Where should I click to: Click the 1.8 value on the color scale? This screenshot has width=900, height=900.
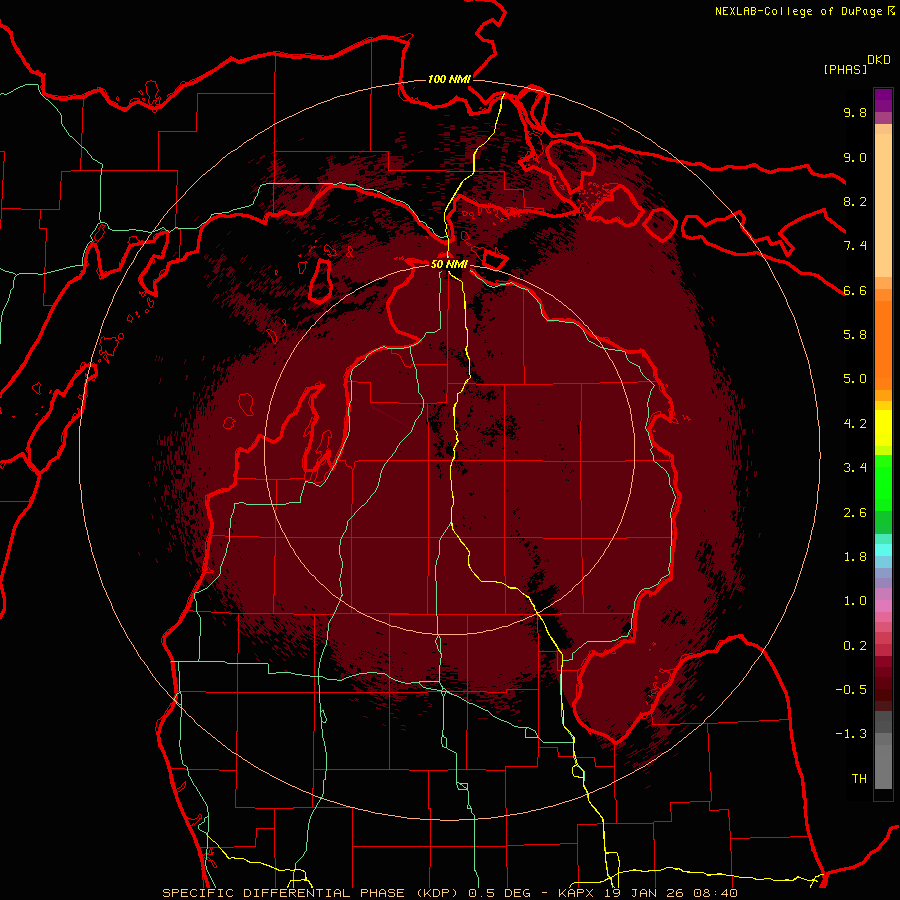855,557
